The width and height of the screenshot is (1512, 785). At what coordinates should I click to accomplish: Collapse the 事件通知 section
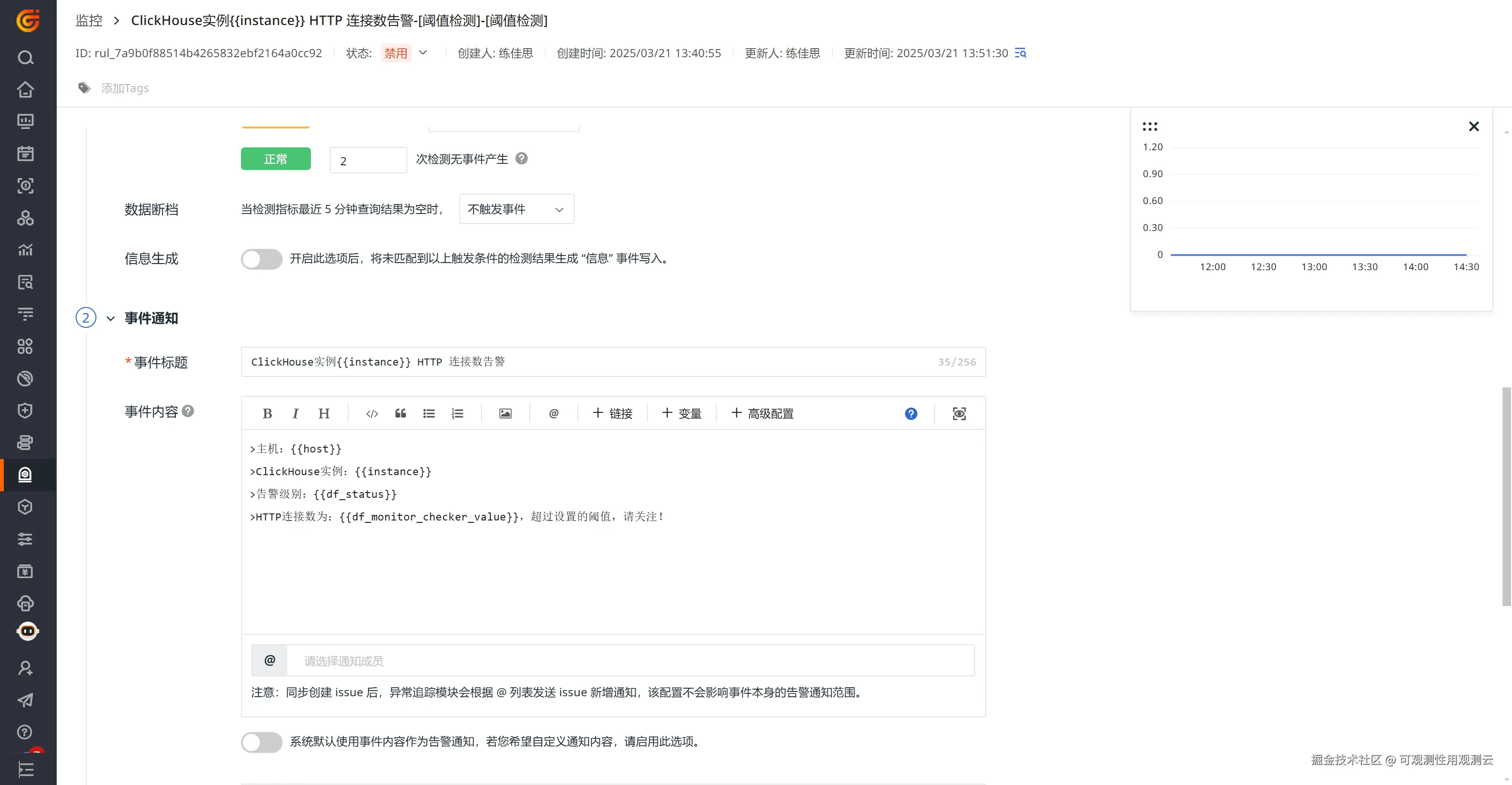tap(111, 318)
